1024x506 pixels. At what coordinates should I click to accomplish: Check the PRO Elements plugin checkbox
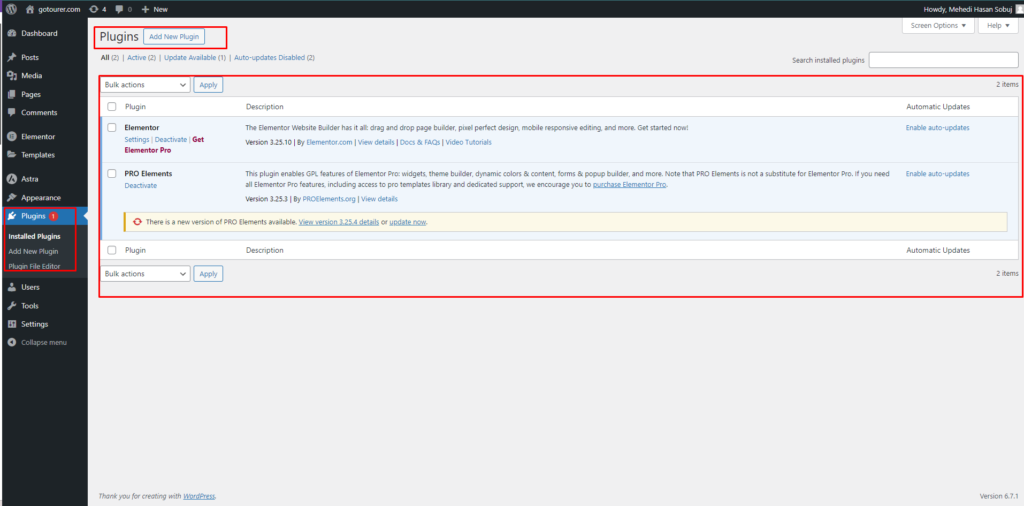[112, 174]
